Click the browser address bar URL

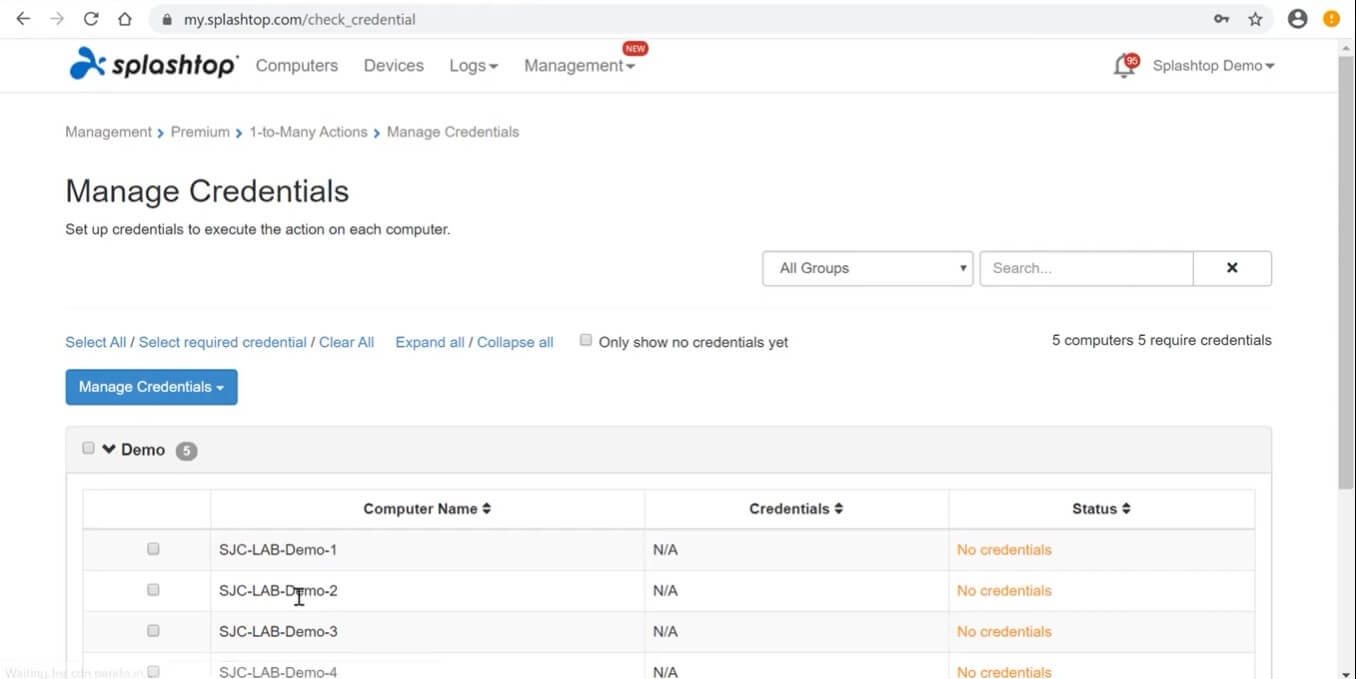tap(300, 19)
